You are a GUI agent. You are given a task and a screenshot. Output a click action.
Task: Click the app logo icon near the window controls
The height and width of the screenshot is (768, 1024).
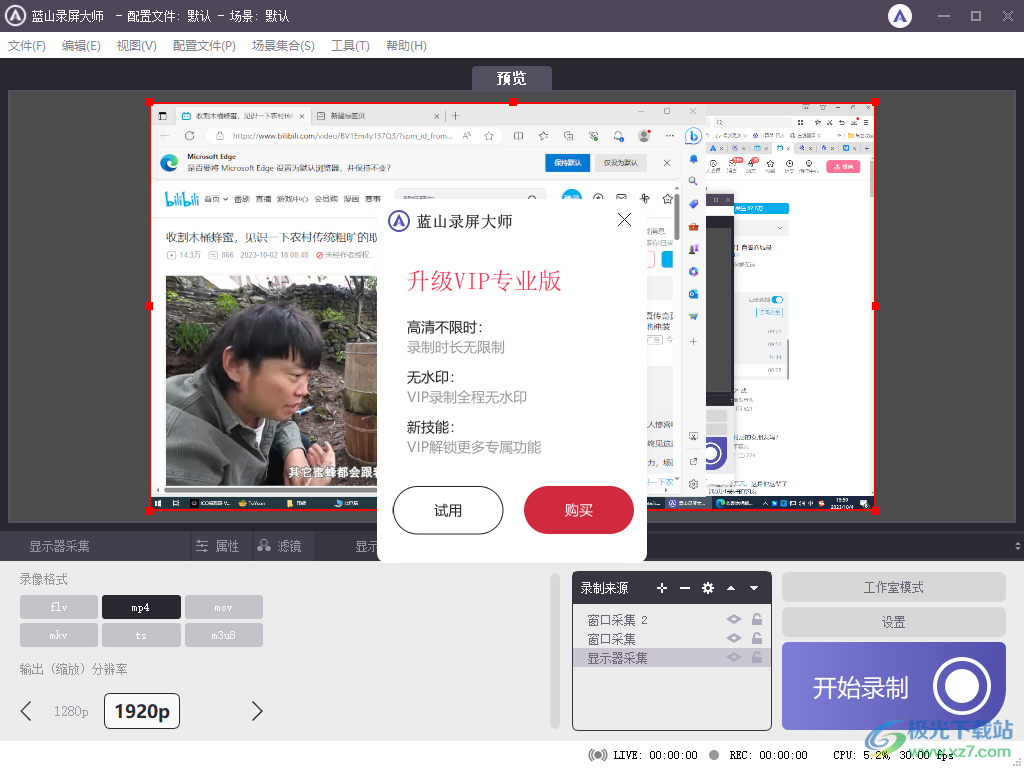[x=899, y=15]
